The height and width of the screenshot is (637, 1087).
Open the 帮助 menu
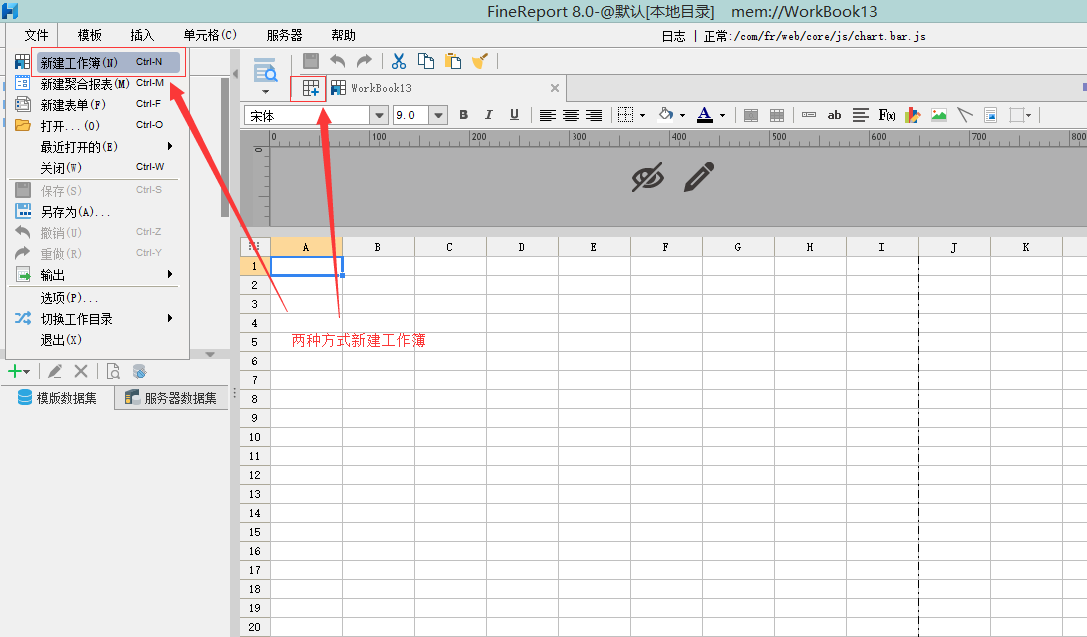[343, 35]
